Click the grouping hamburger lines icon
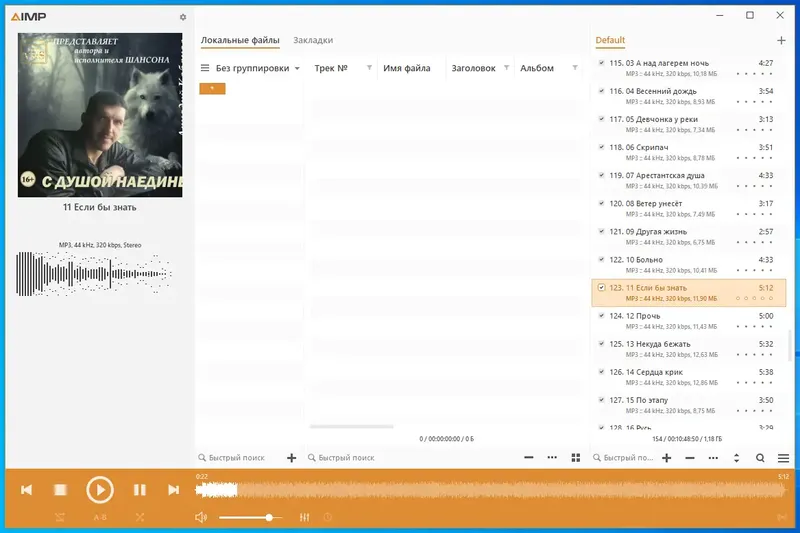This screenshot has width=800, height=533. point(205,68)
